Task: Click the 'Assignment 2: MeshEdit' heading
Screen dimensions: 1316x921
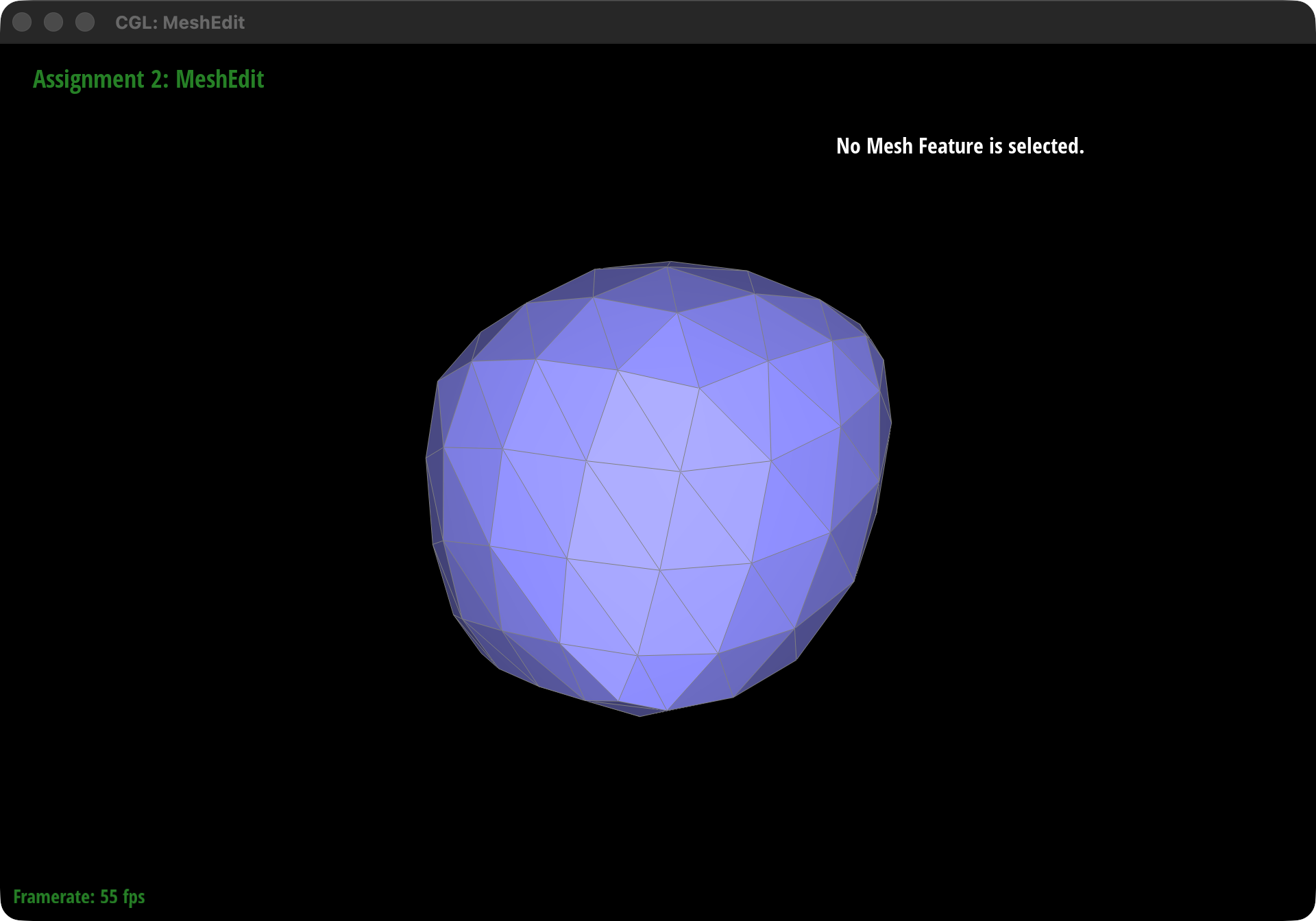Action: point(148,79)
